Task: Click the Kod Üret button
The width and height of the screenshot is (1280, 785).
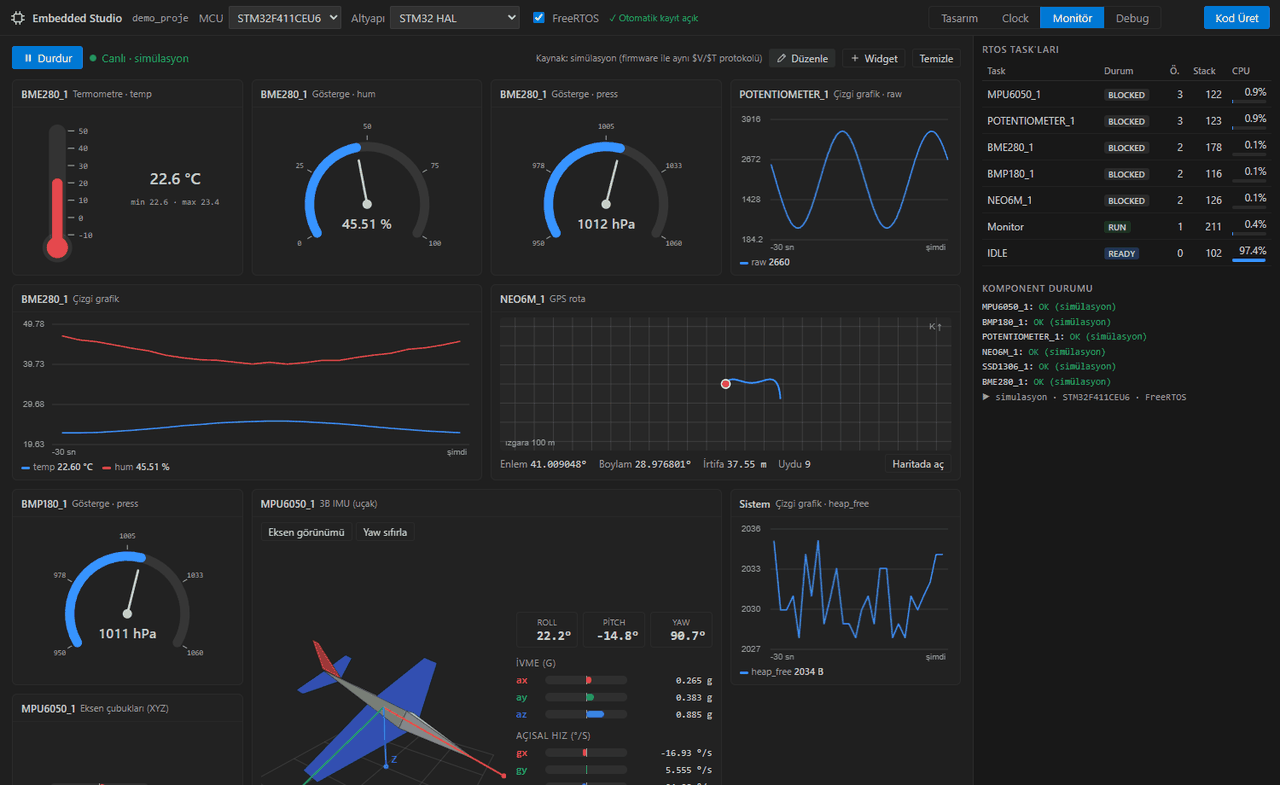Action: 1237,18
